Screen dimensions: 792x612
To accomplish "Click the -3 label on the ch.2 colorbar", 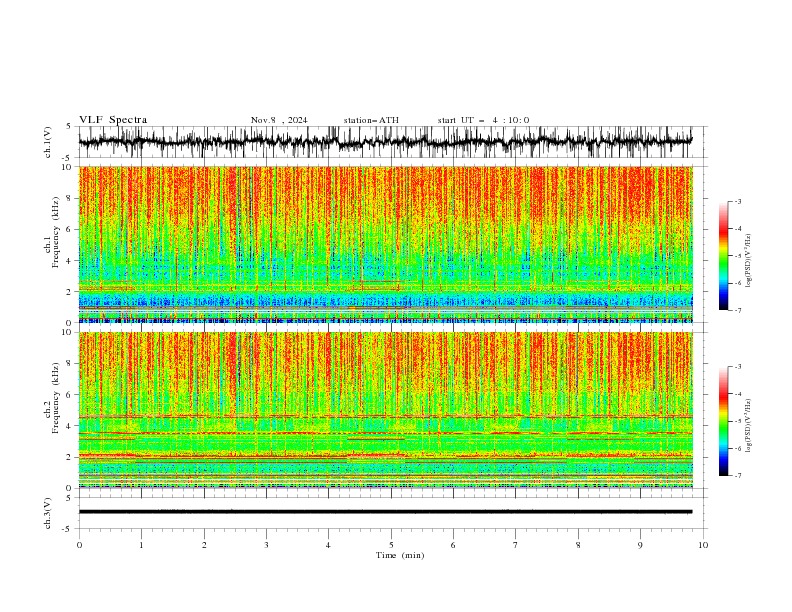I will (x=738, y=366).
